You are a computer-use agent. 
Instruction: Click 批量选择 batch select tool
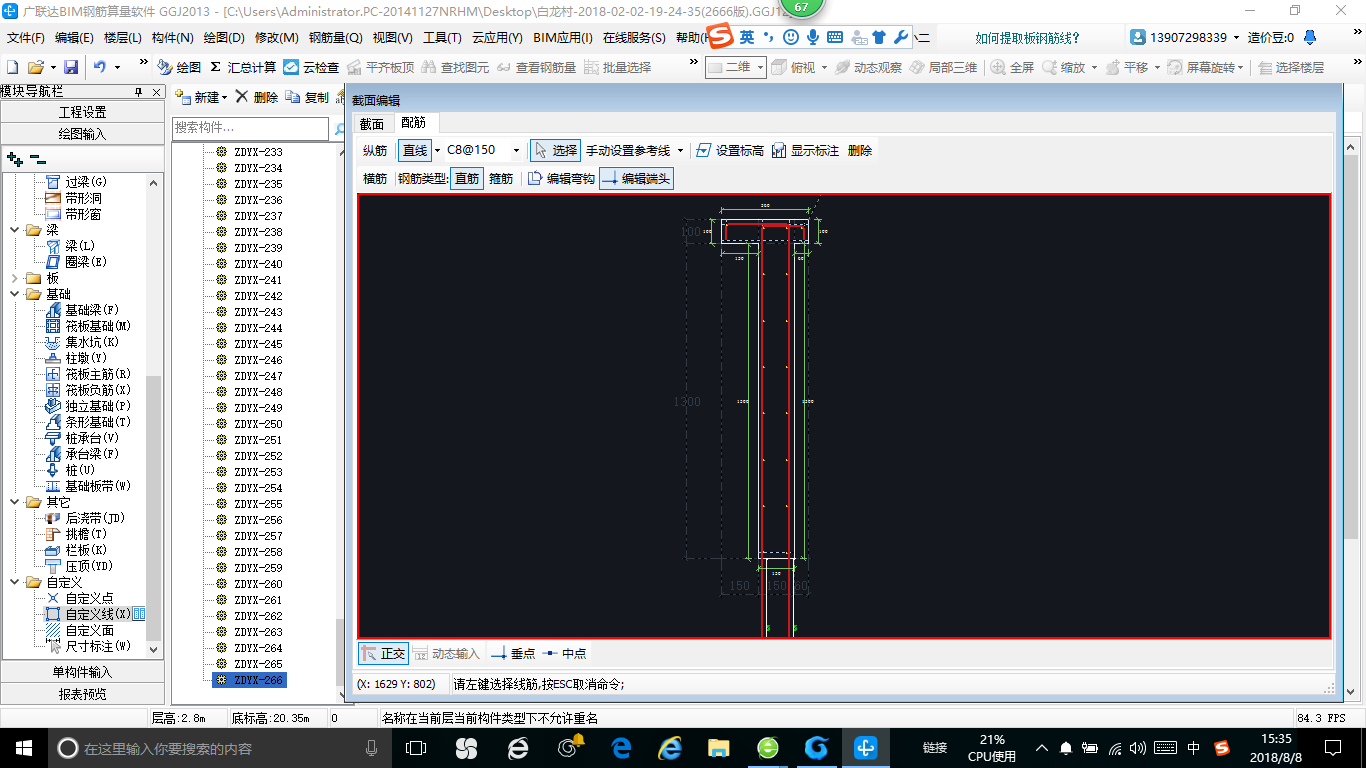(x=617, y=67)
